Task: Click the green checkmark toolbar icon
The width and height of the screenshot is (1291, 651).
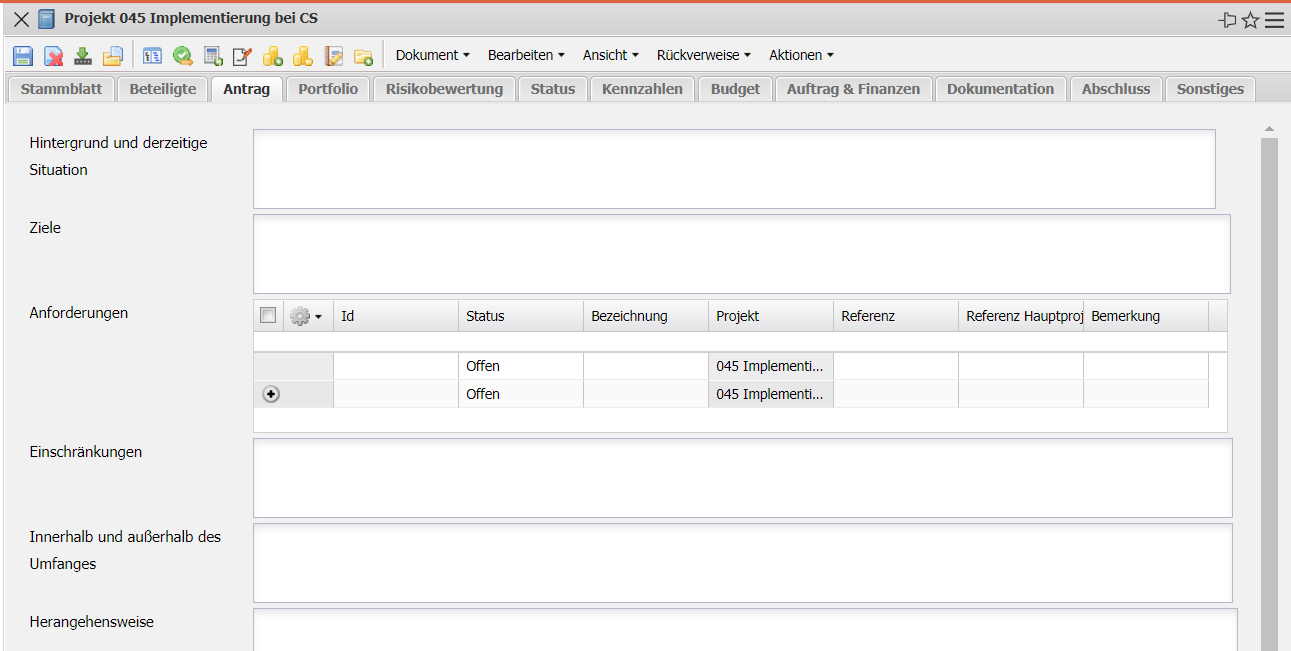Action: coord(183,56)
